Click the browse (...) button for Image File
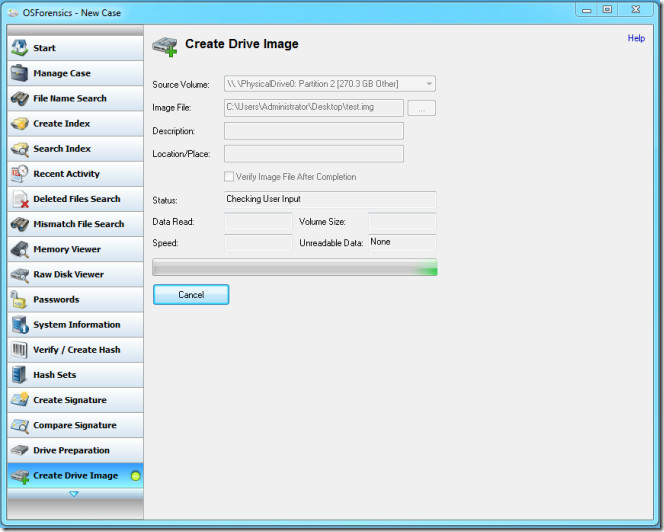 click(x=421, y=108)
